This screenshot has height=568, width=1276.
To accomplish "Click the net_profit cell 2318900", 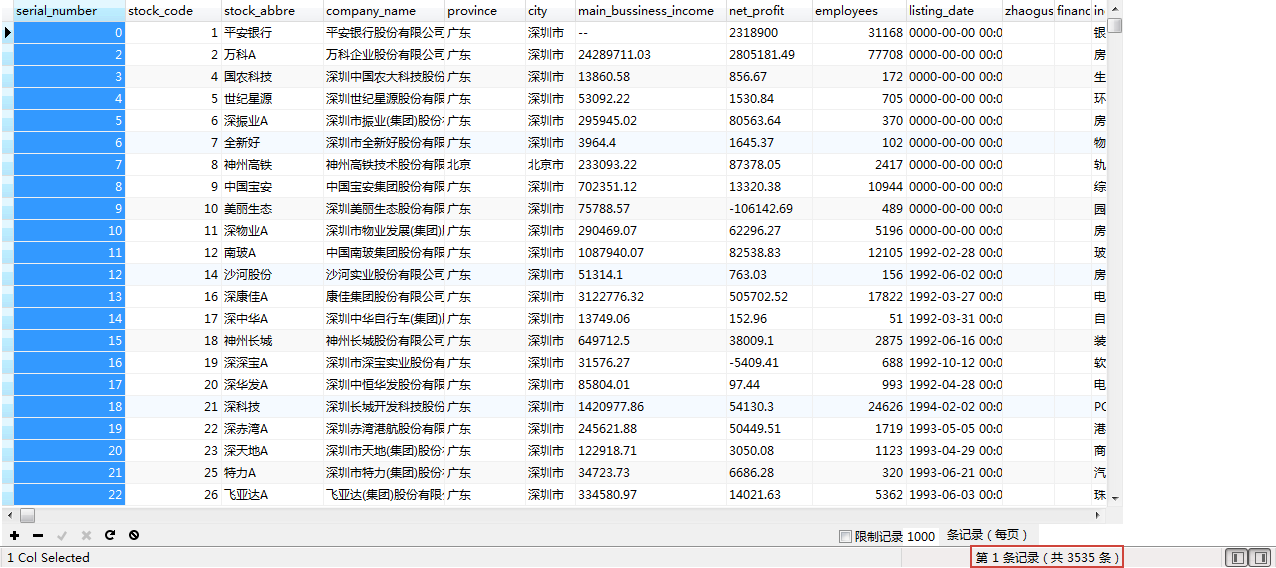I will tap(769, 33).
